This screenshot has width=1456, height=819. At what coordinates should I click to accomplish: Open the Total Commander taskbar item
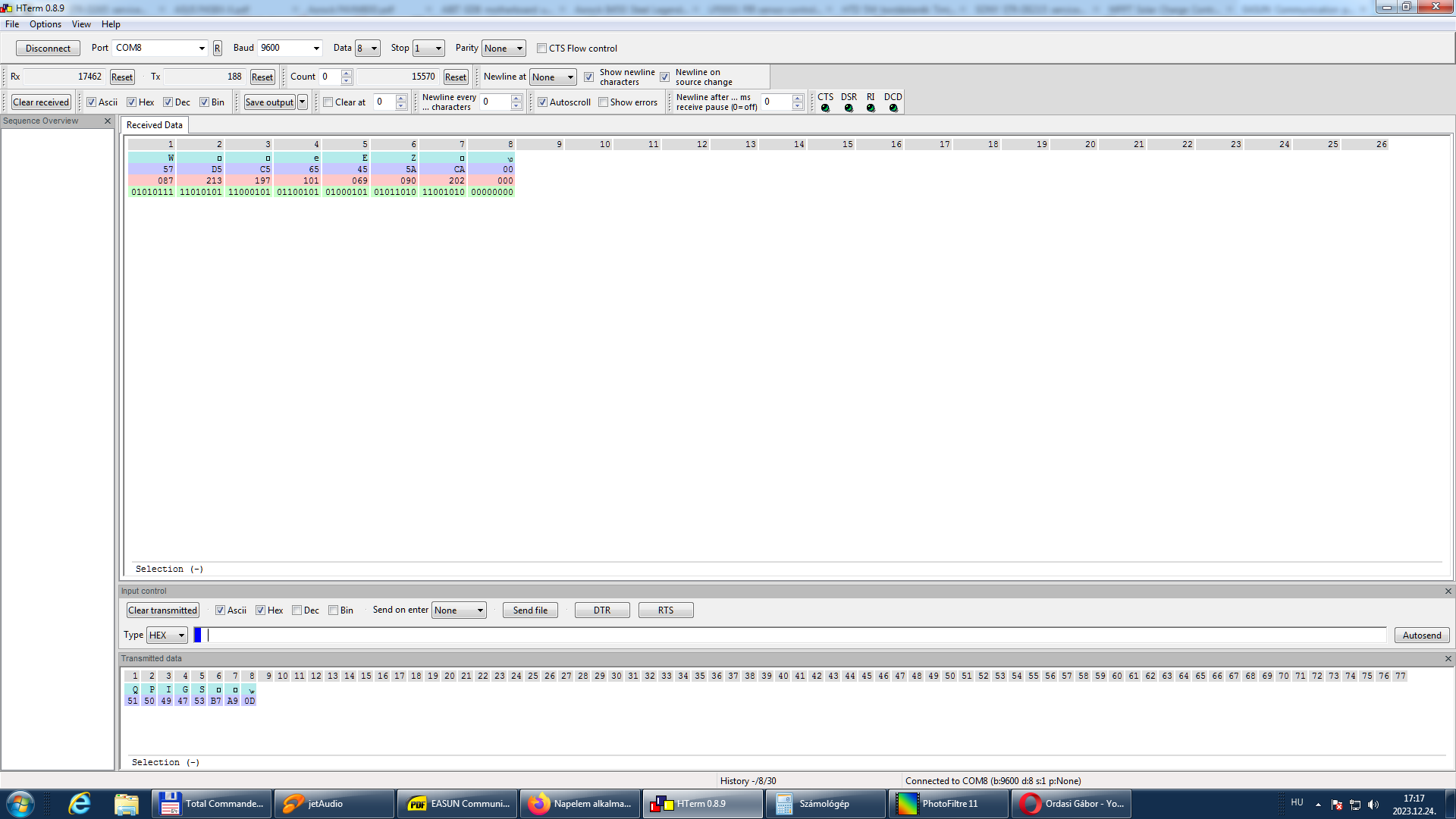[212, 804]
